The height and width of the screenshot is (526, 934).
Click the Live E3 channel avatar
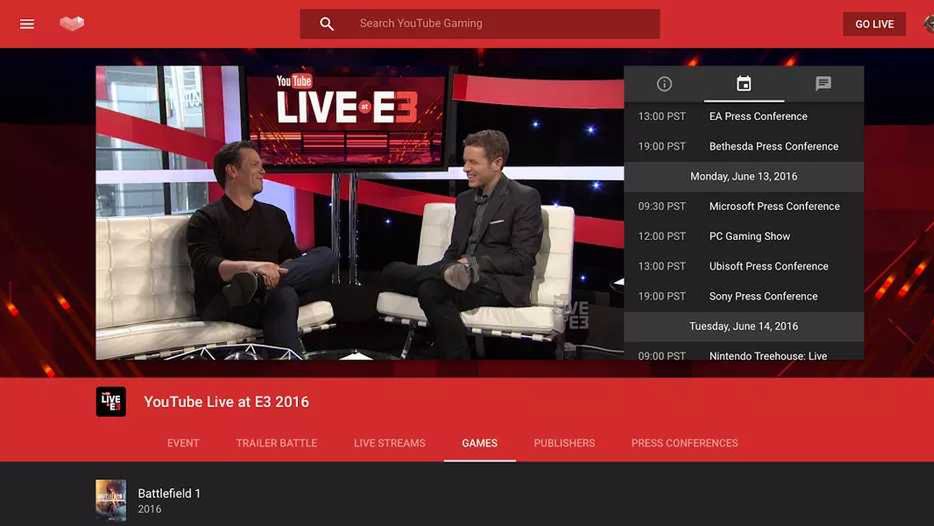point(111,401)
